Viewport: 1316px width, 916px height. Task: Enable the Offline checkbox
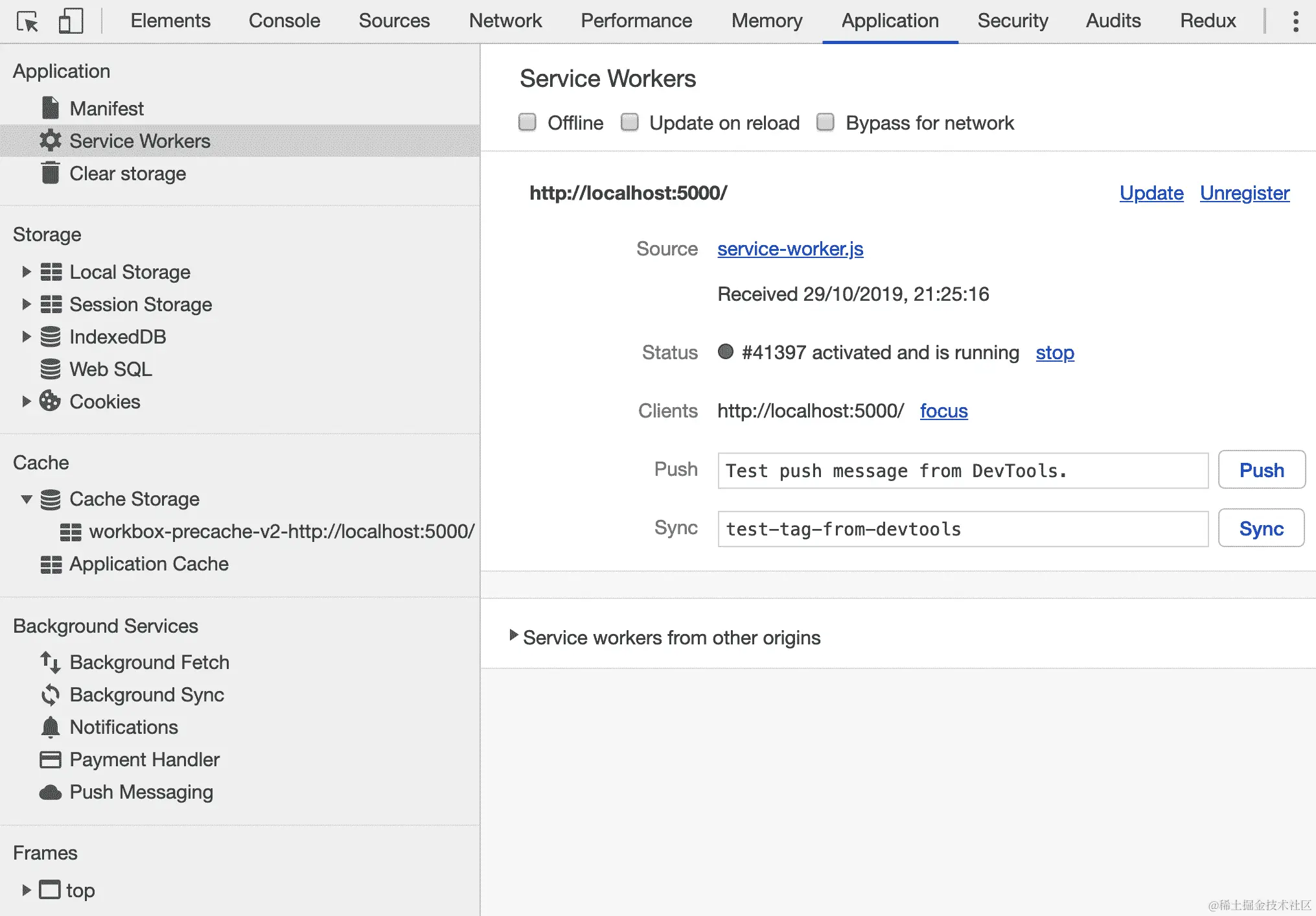click(527, 123)
